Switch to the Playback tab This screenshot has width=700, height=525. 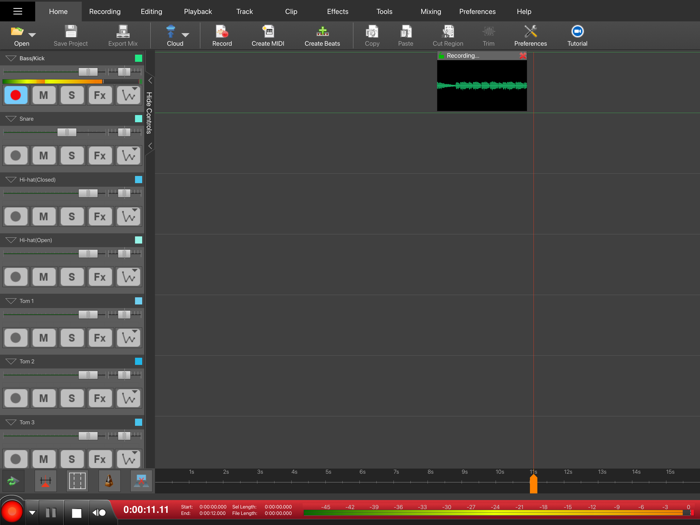pos(198,12)
